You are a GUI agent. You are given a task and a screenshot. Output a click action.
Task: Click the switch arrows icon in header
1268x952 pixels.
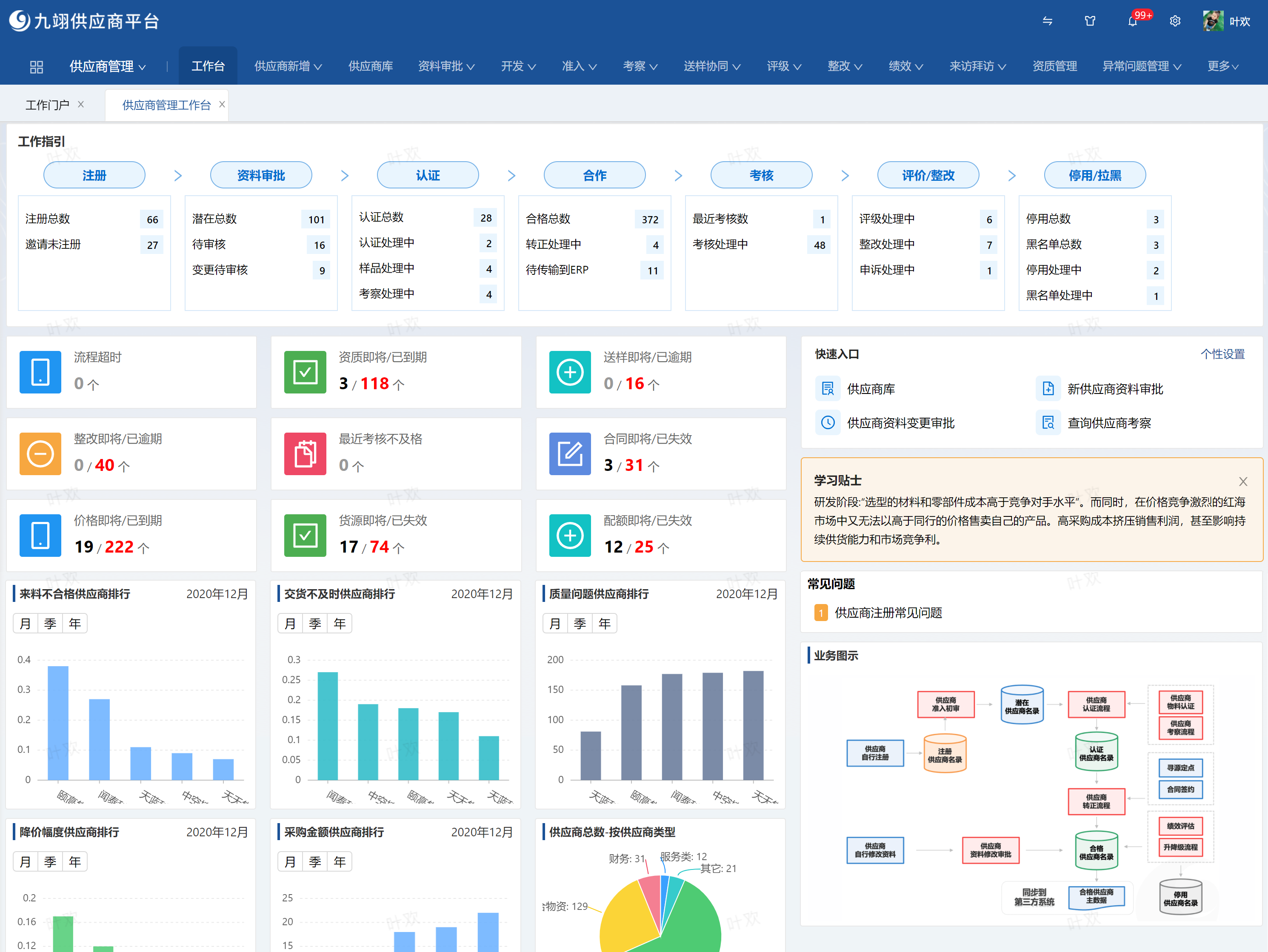click(x=1047, y=22)
